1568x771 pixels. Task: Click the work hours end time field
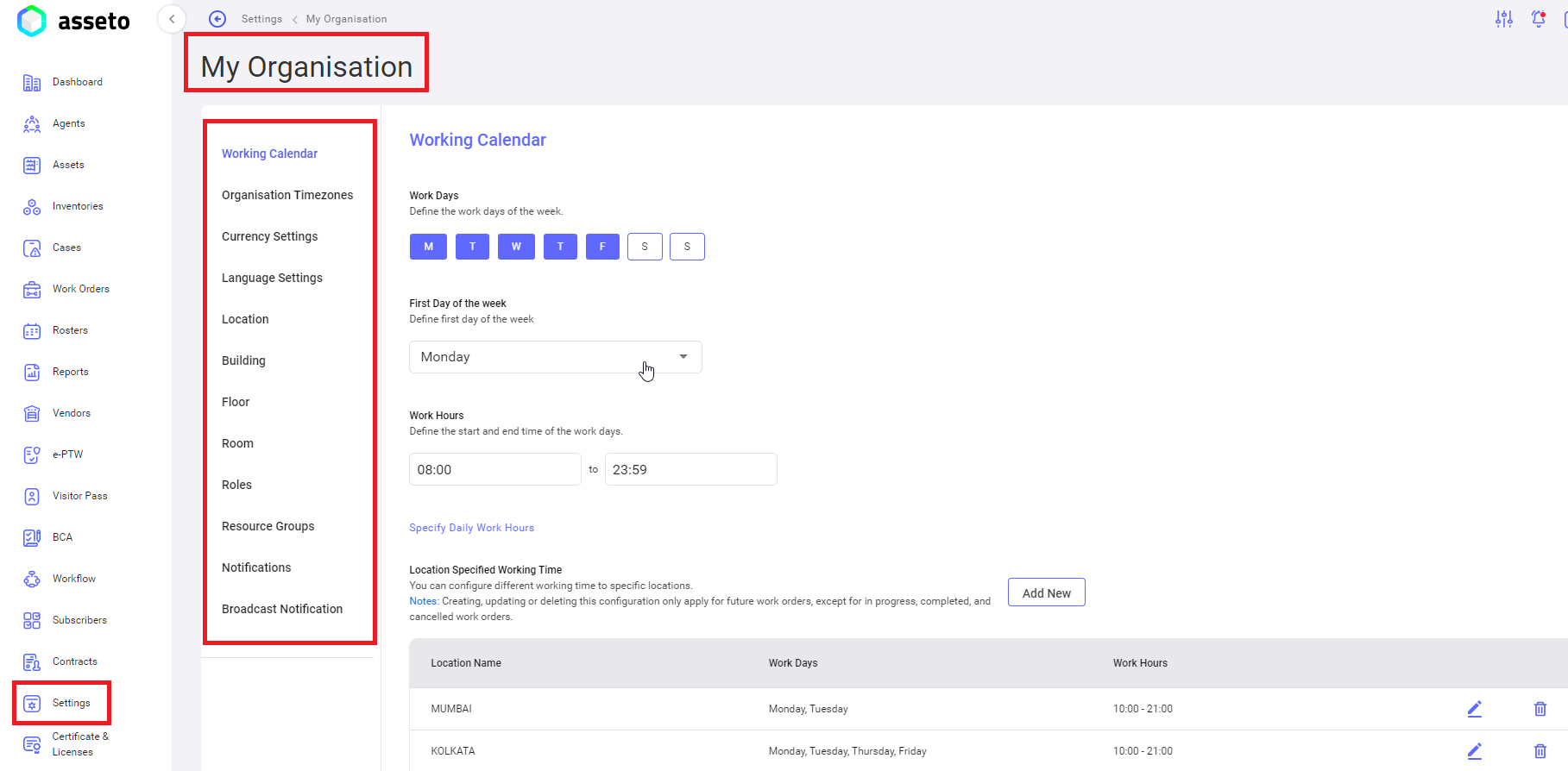click(690, 470)
